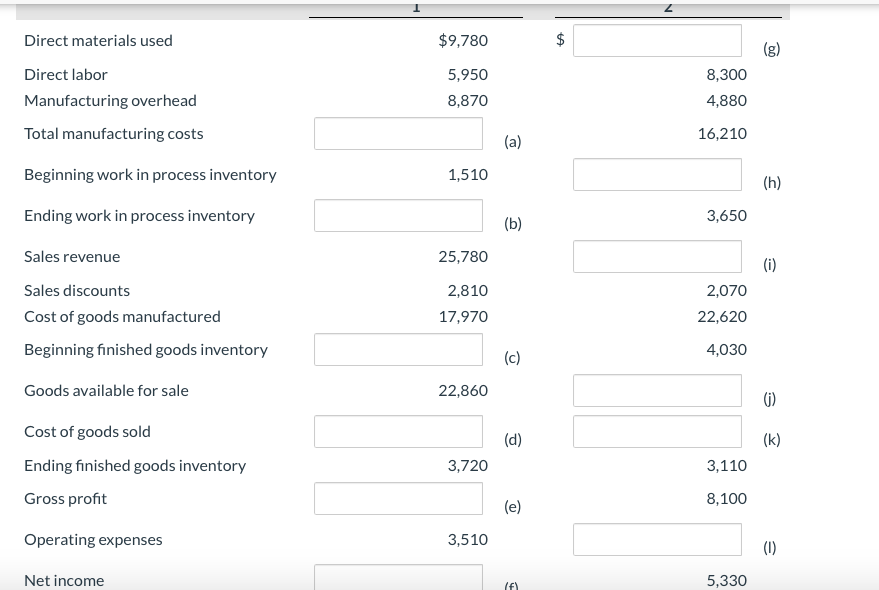Select the Ending work in process inventory field (b)
Screen dimensions: 879x590
pyautogui.click(x=398, y=215)
